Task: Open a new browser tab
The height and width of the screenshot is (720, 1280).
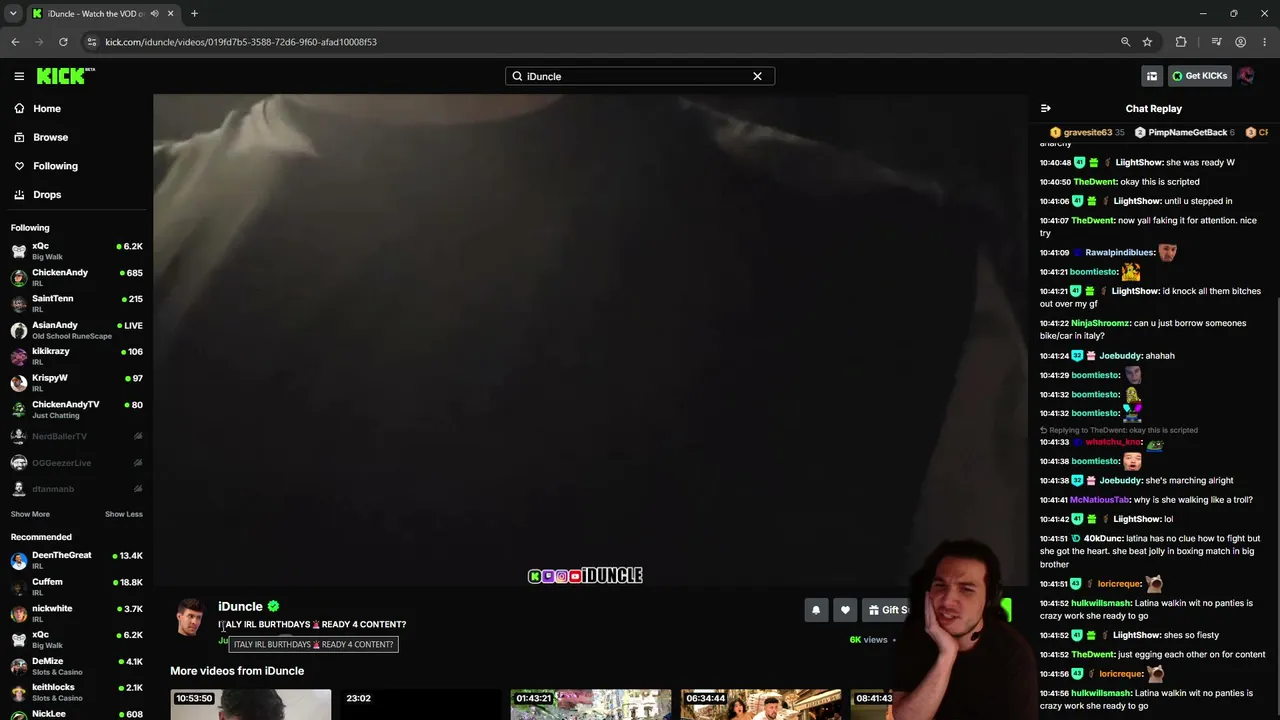Action: point(194,14)
